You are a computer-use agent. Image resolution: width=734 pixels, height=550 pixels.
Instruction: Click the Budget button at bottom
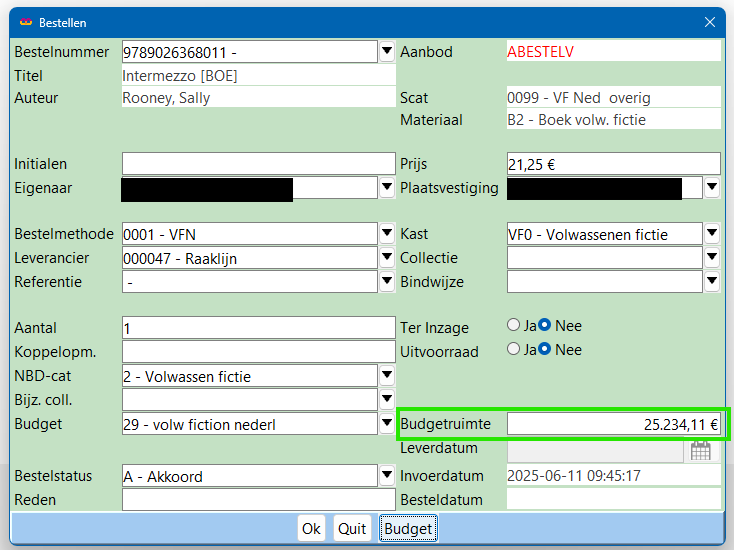click(407, 528)
